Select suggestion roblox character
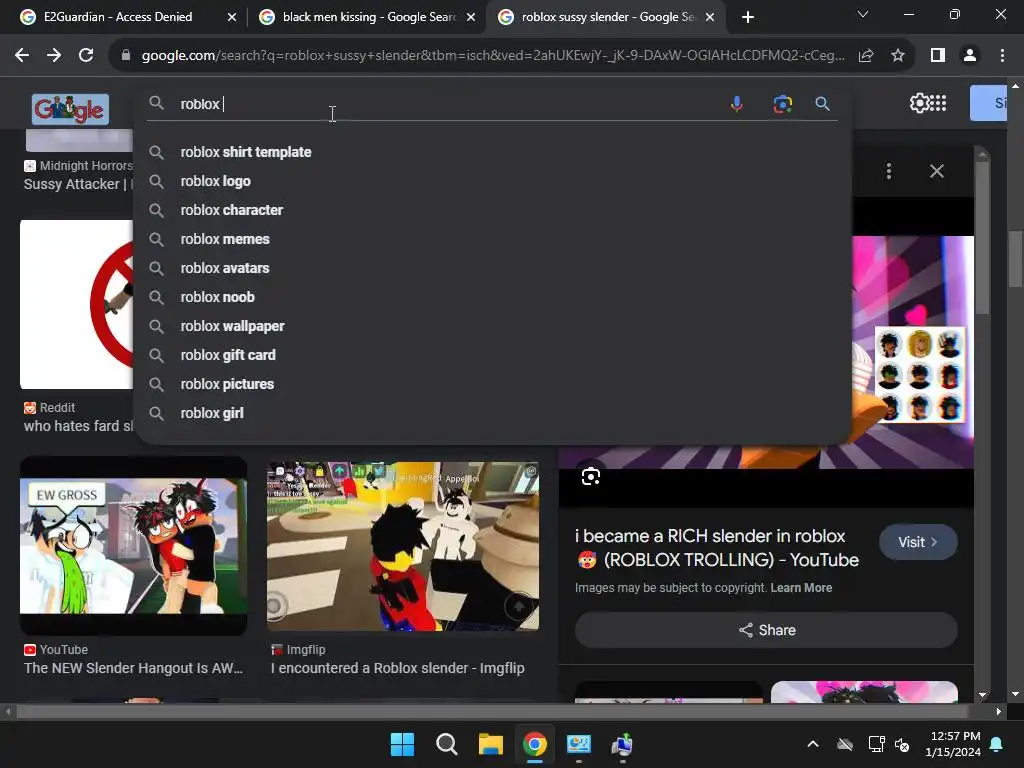This screenshot has width=1024, height=768. click(493, 210)
